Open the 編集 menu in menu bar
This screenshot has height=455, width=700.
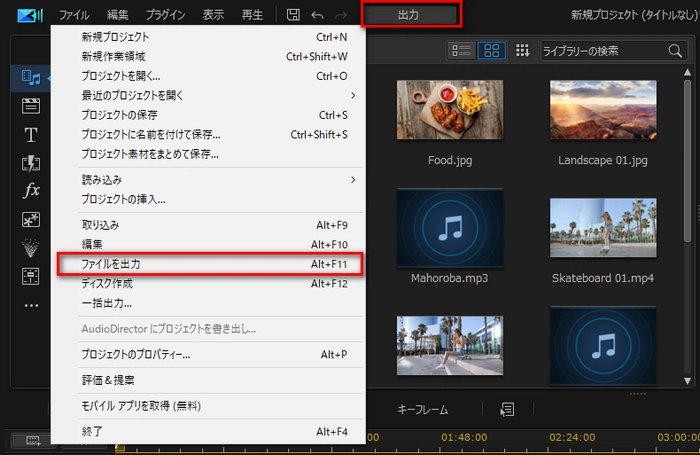click(x=117, y=15)
